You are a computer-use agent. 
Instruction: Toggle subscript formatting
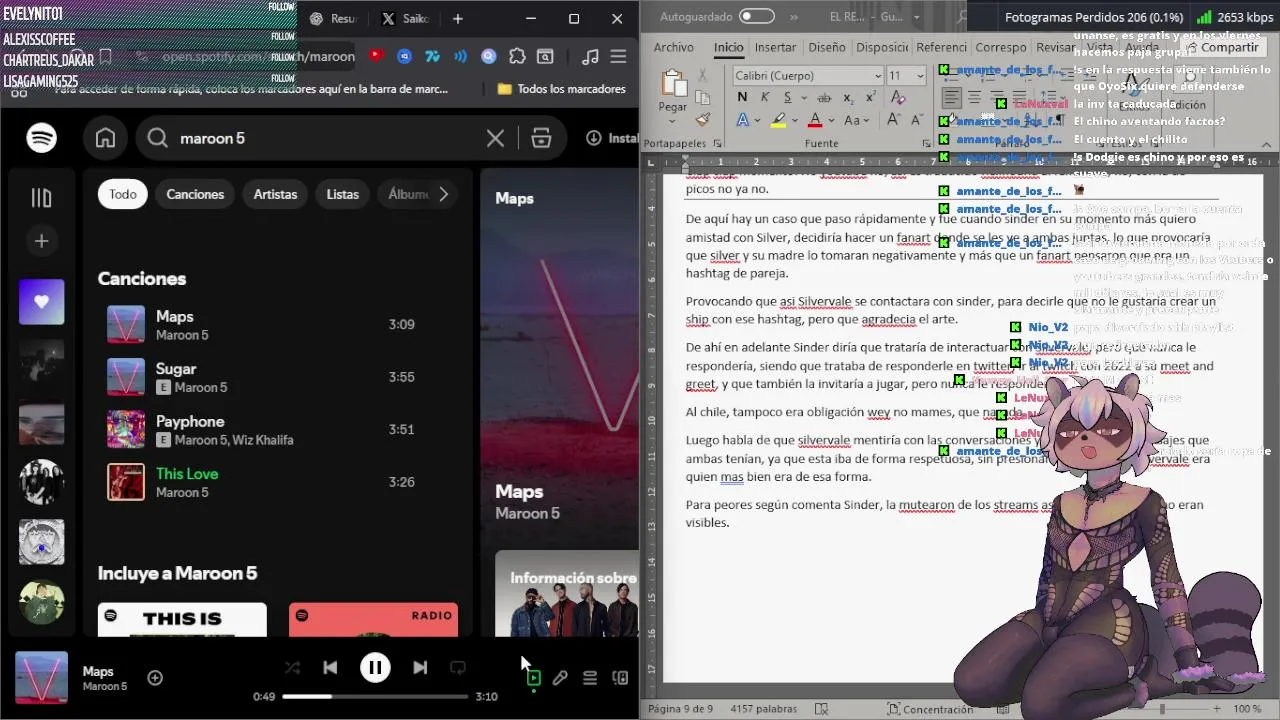(x=849, y=97)
